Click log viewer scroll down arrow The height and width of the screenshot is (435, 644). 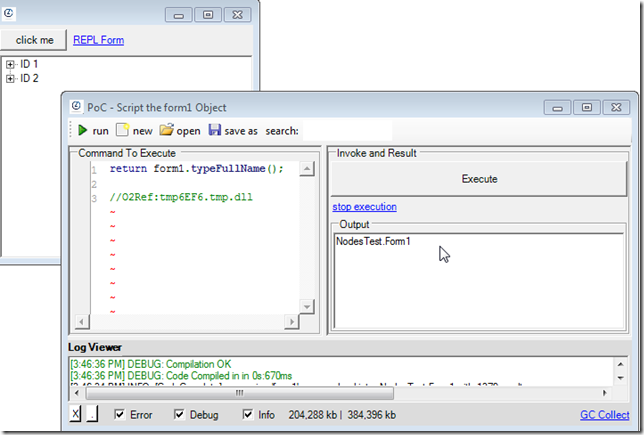[x=621, y=377]
